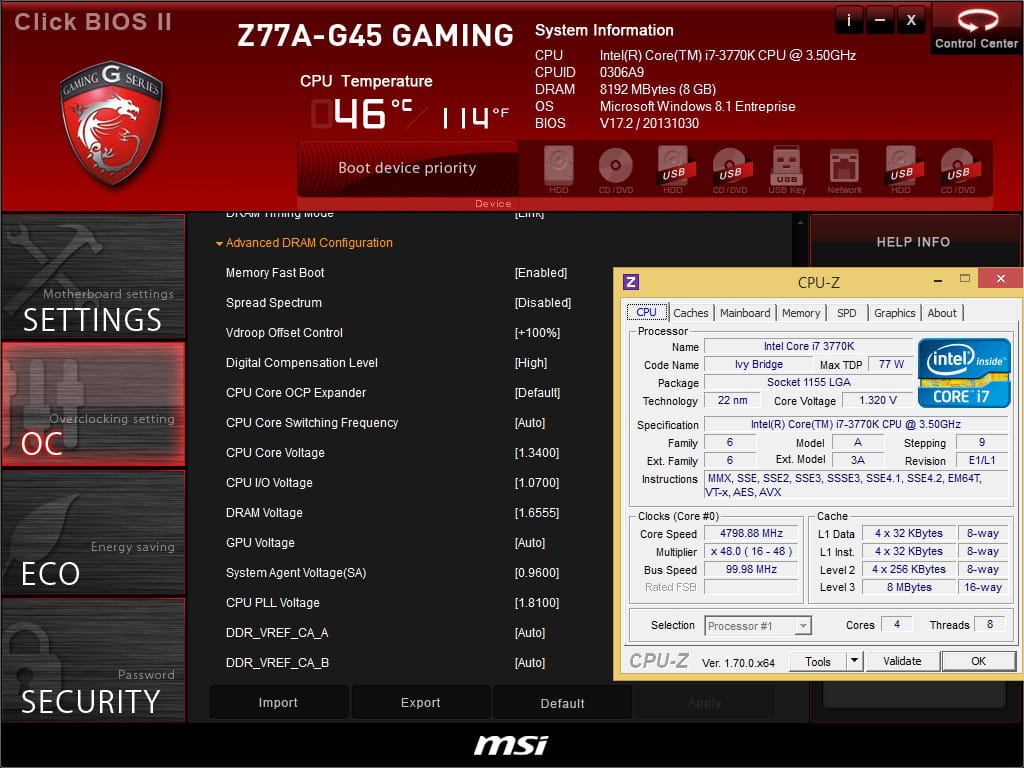The height and width of the screenshot is (768, 1024).
Task: Click the settings list scroll-up arrow
Action: (801, 223)
